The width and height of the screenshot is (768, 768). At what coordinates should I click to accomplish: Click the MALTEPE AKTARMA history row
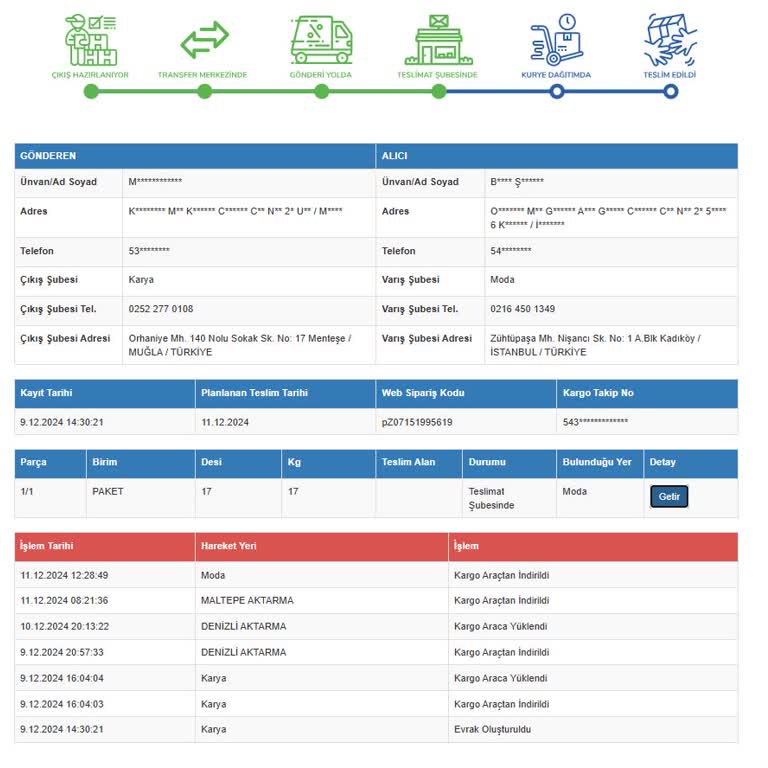376,600
